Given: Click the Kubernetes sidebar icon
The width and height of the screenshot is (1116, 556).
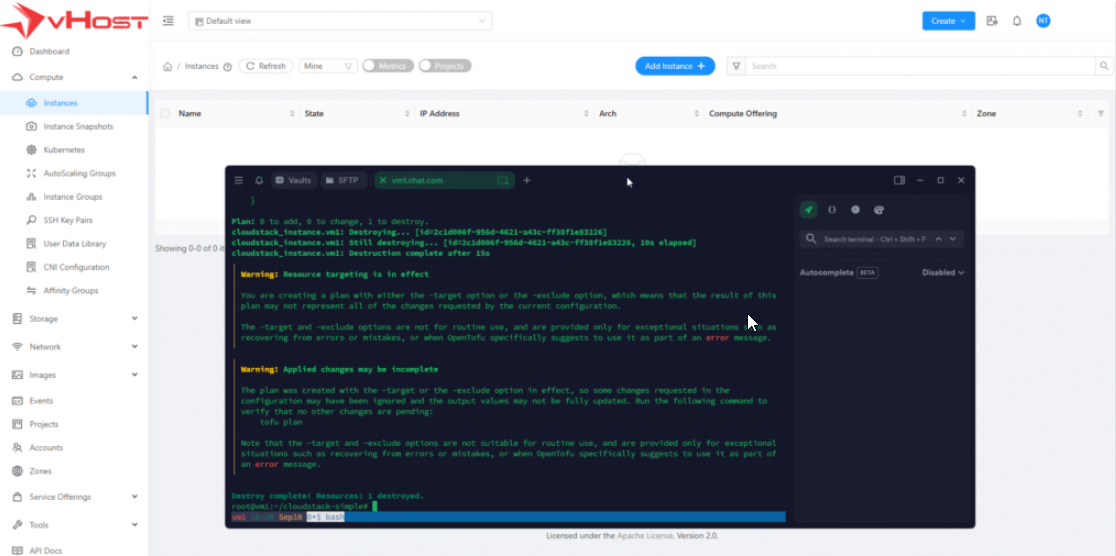Looking at the screenshot, I should 32,150.
